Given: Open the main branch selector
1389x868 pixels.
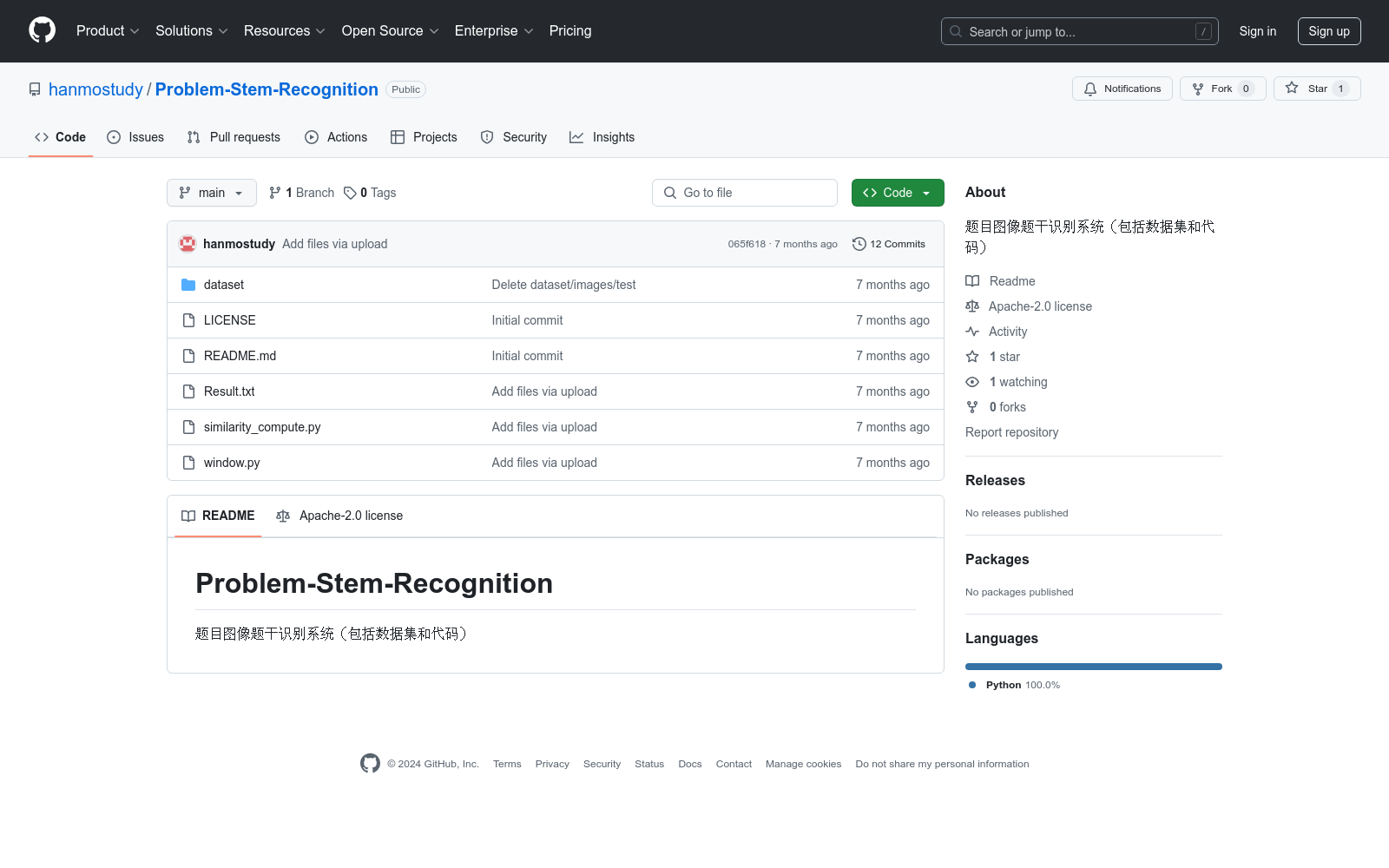Looking at the screenshot, I should coord(212,193).
